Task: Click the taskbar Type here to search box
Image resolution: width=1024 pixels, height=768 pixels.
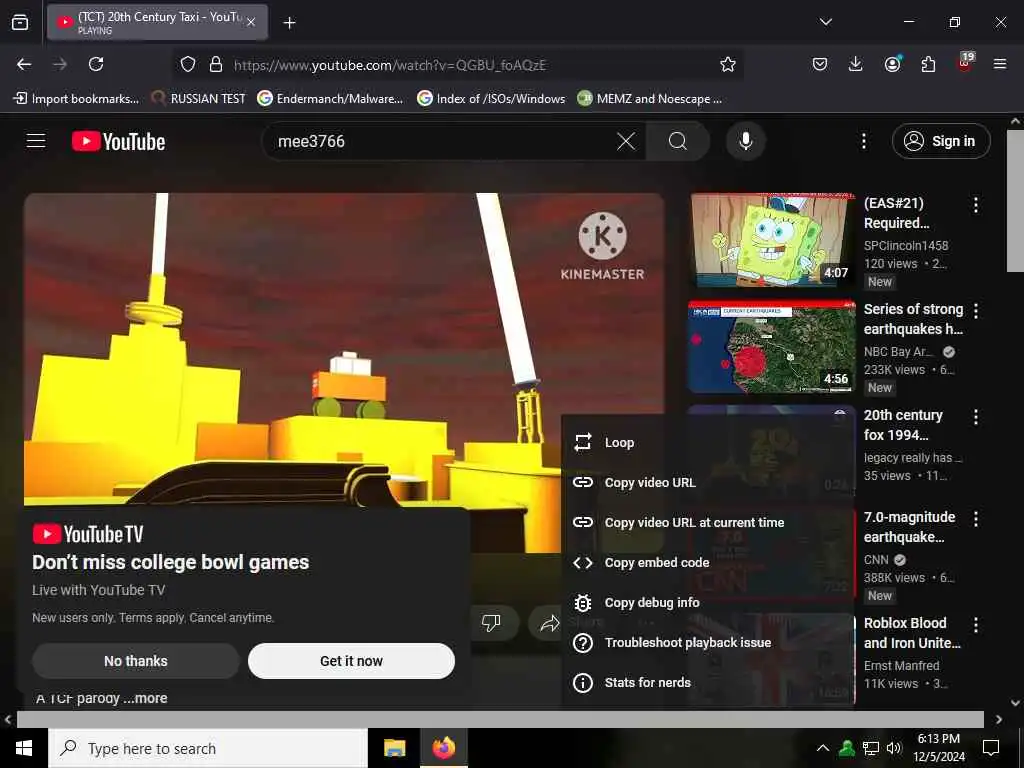Action: (208, 748)
